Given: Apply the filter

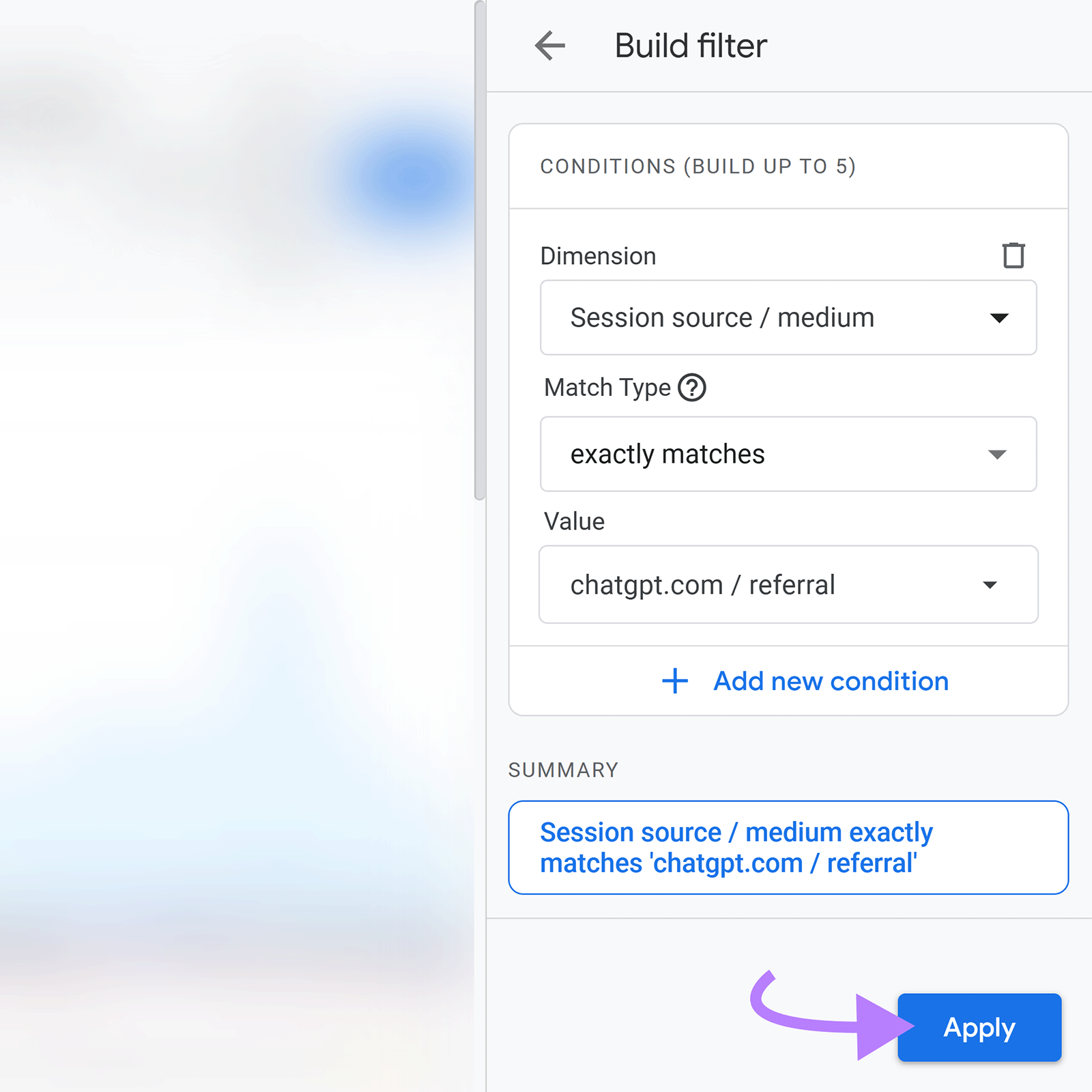Looking at the screenshot, I should click(979, 1028).
